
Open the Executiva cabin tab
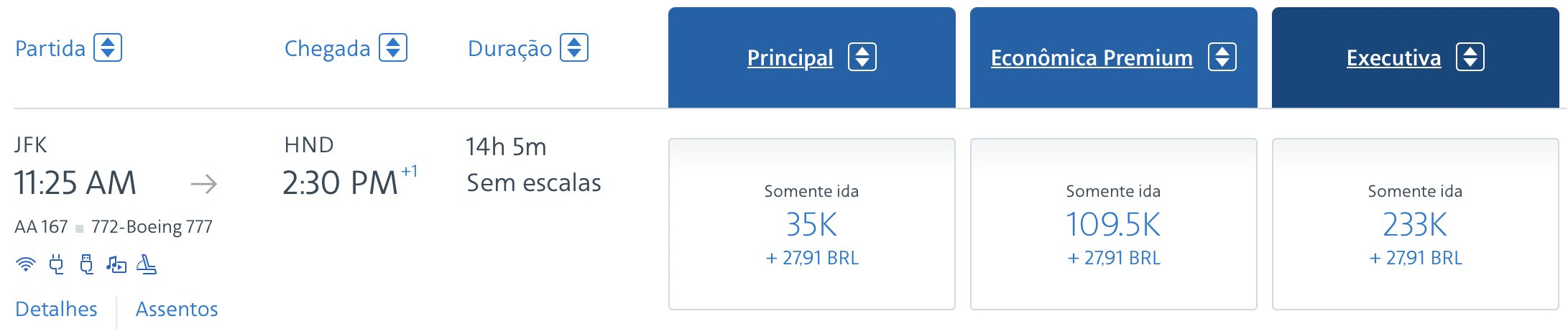(1394, 57)
